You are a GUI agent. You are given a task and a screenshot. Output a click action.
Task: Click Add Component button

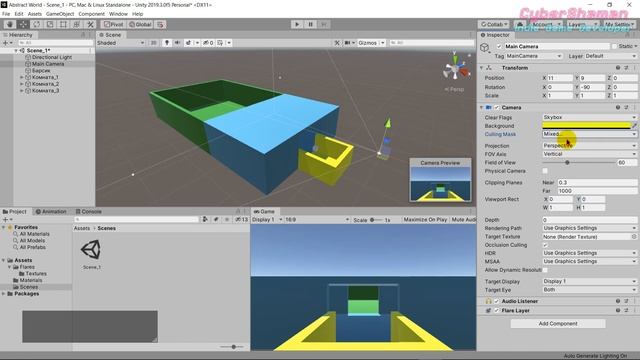(x=558, y=324)
